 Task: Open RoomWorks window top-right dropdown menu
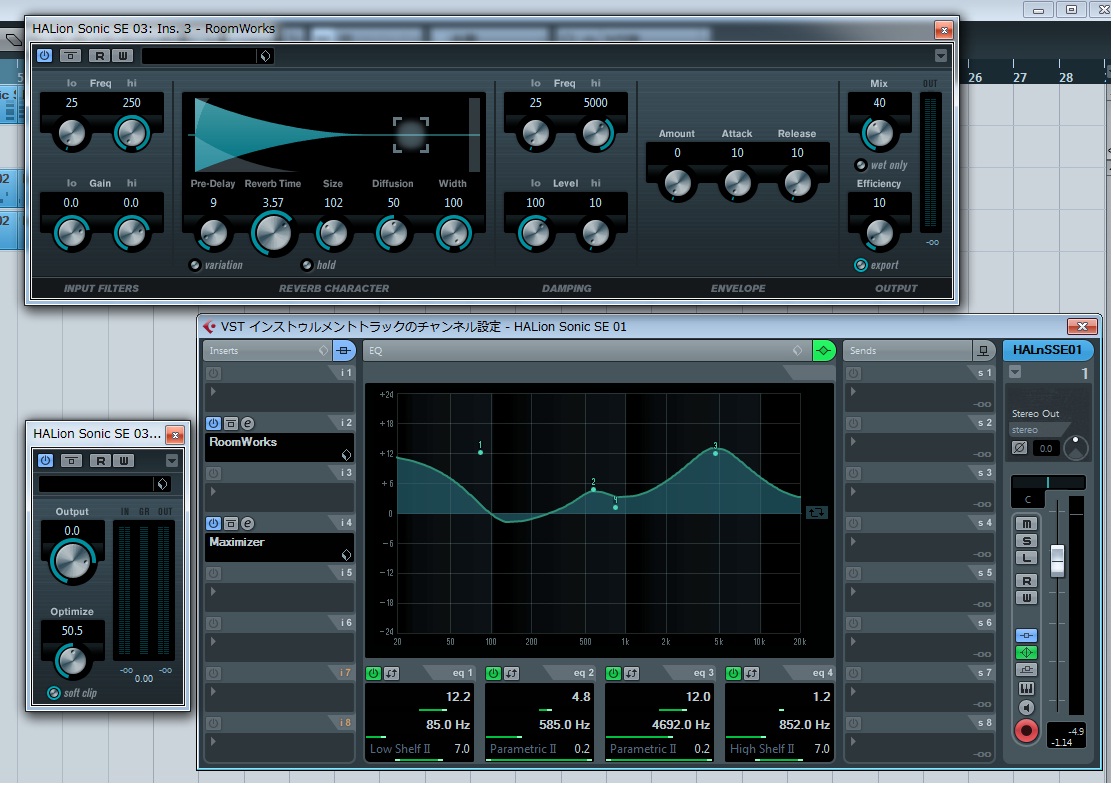[941, 55]
